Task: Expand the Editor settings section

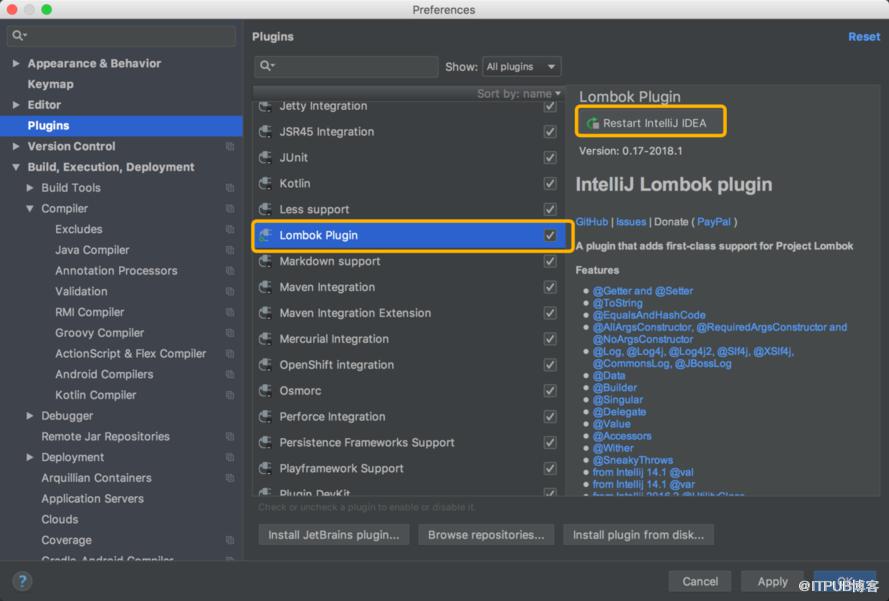Action: point(16,105)
